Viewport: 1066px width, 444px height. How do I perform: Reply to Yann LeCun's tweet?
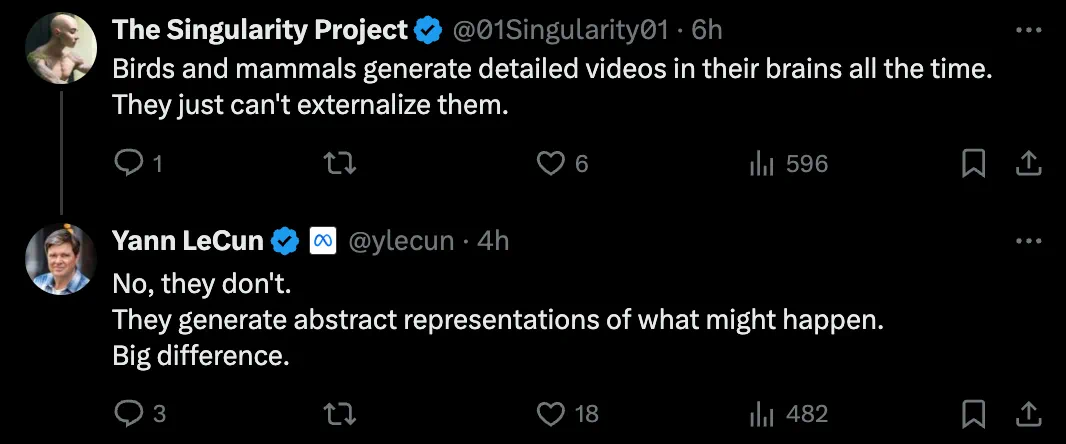point(130,413)
